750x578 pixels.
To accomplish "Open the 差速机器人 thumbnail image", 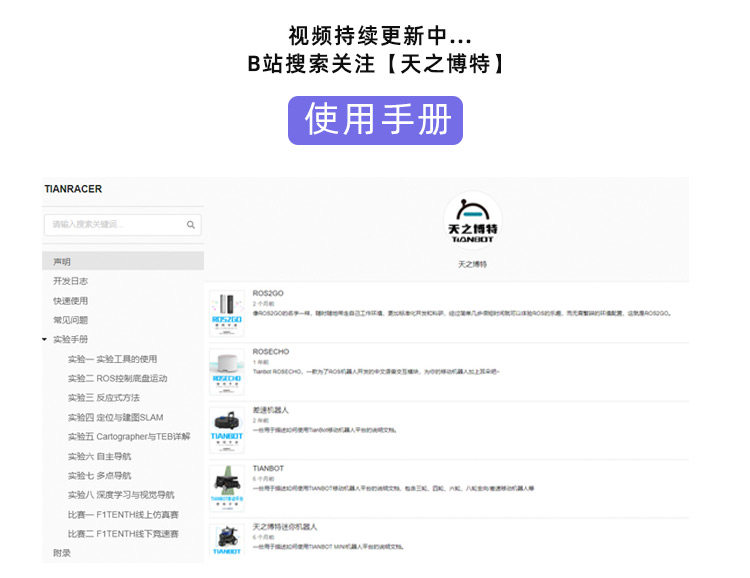I will pyautogui.click(x=227, y=430).
